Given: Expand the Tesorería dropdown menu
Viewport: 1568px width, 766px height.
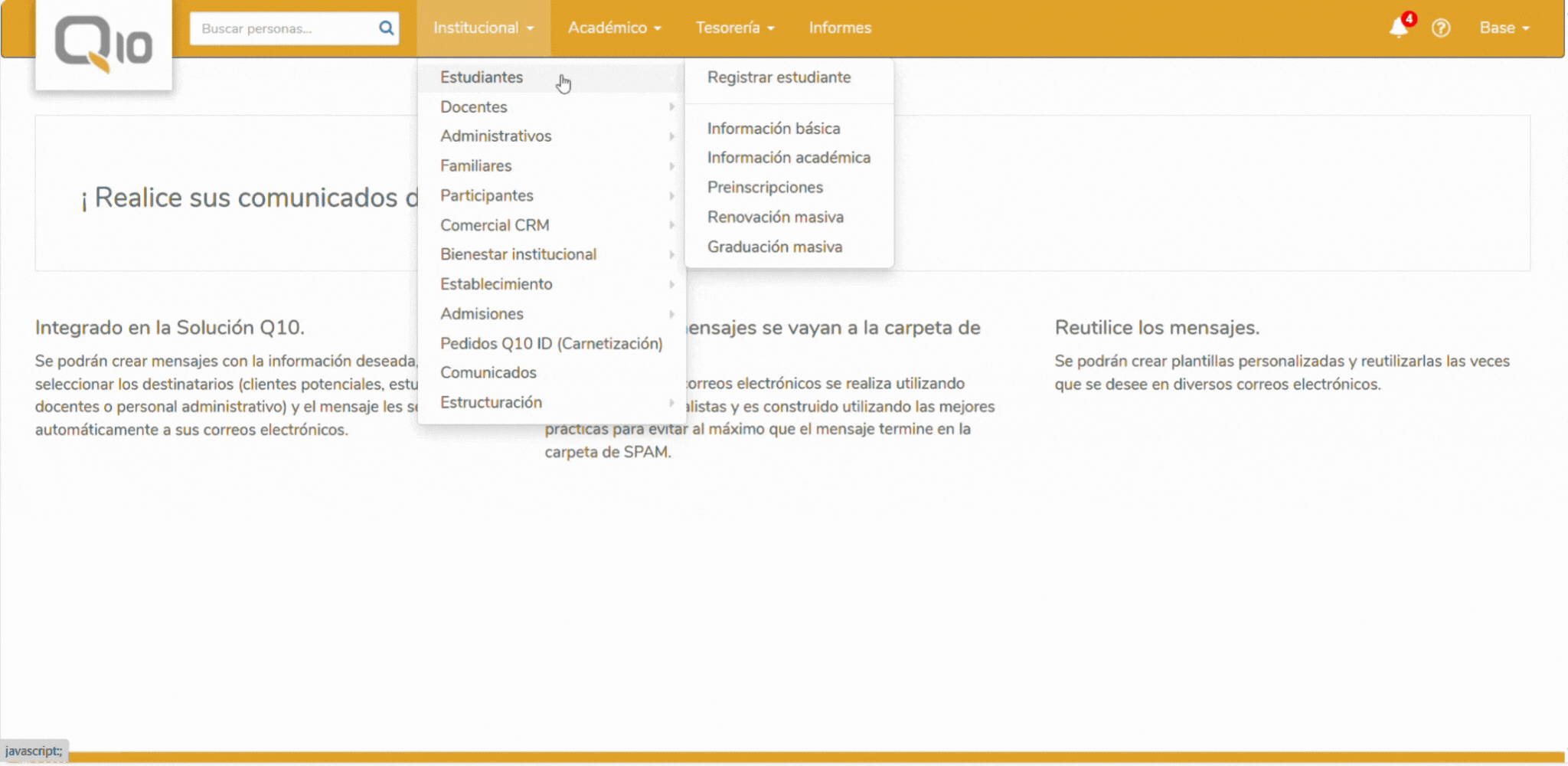Looking at the screenshot, I should (x=734, y=28).
